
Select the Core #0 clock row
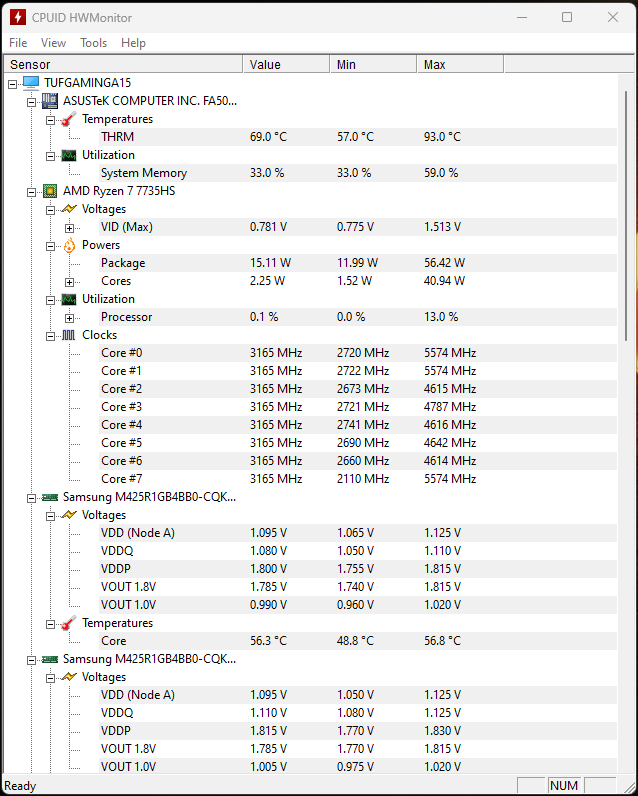click(x=358, y=353)
